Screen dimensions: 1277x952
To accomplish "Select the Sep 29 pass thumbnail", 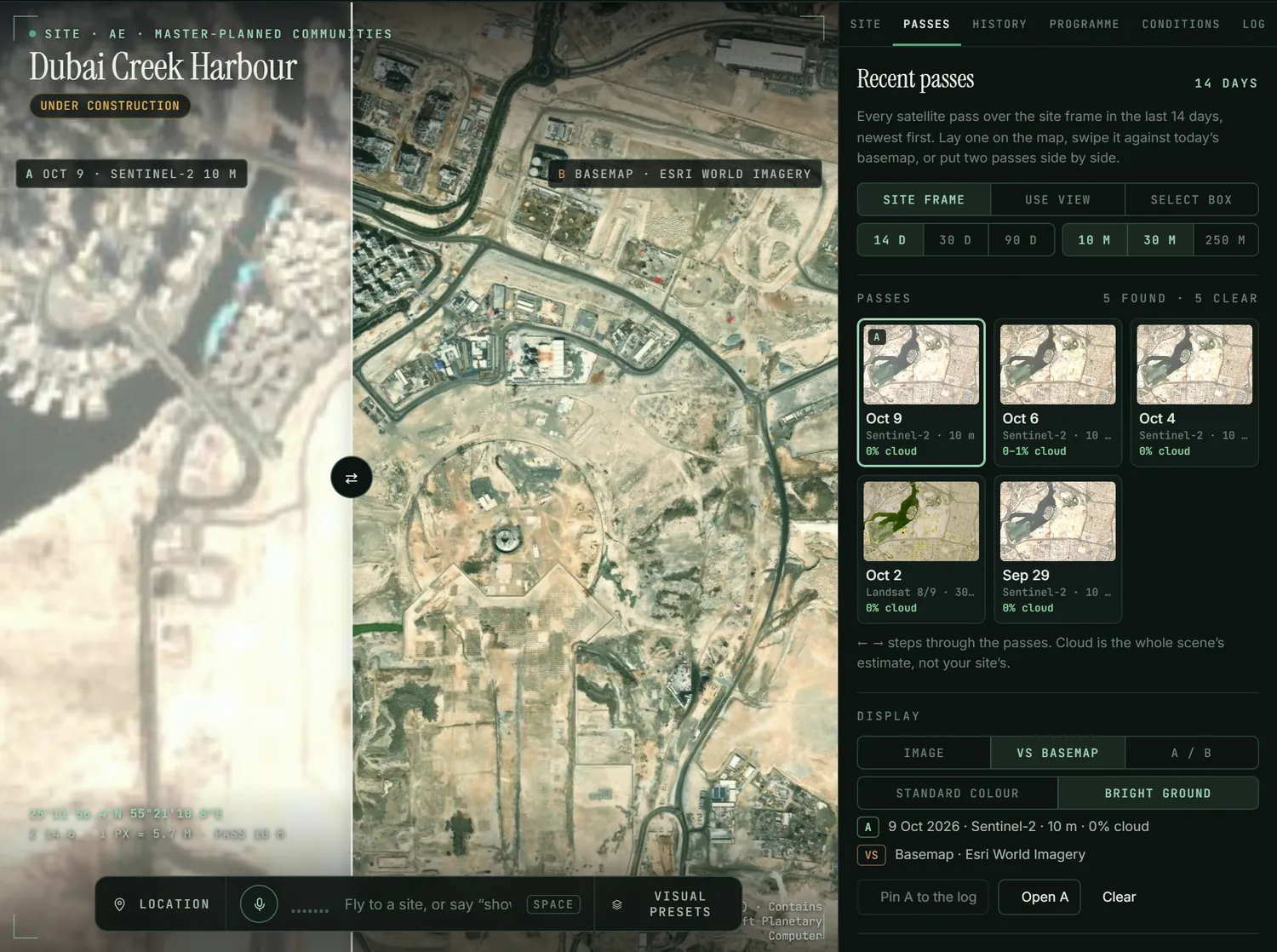I will coord(1057,549).
